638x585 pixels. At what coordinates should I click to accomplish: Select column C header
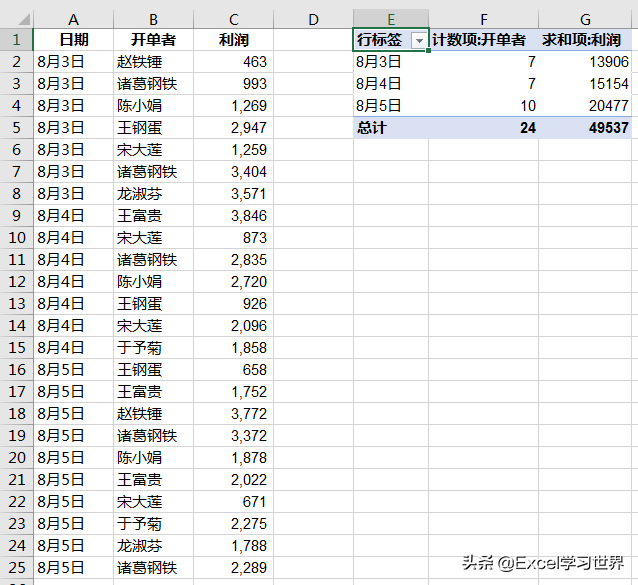234,19
